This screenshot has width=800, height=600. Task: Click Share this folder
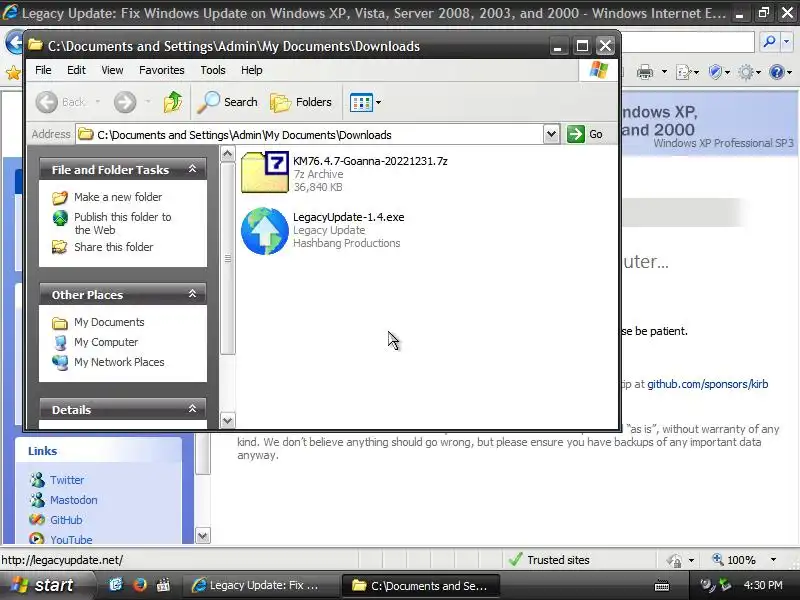pos(113,247)
